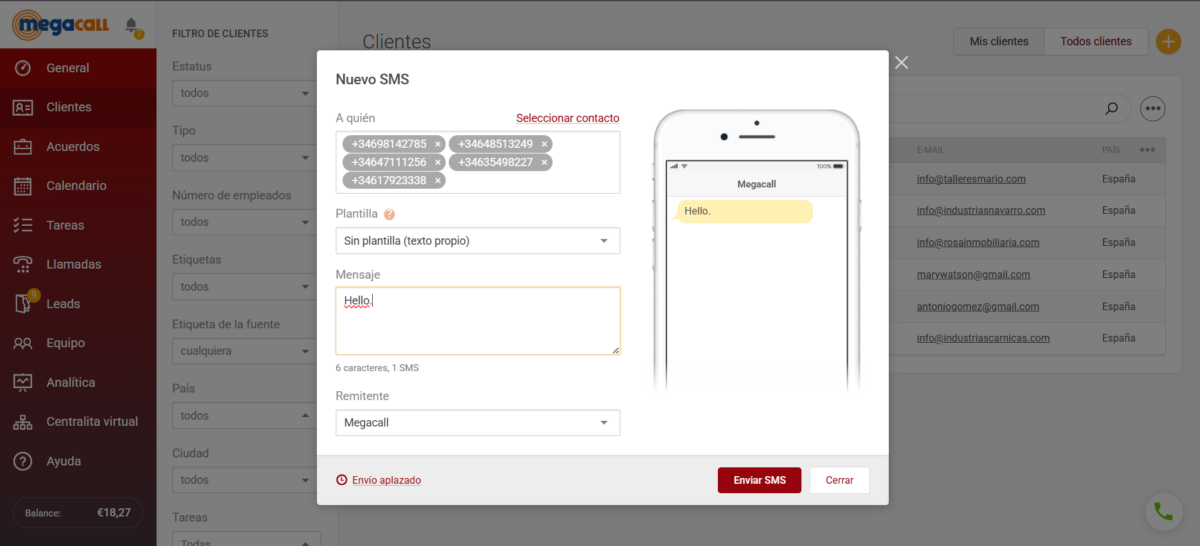
Task: Open Calendario in the sidebar
Action: click(x=76, y=186)
